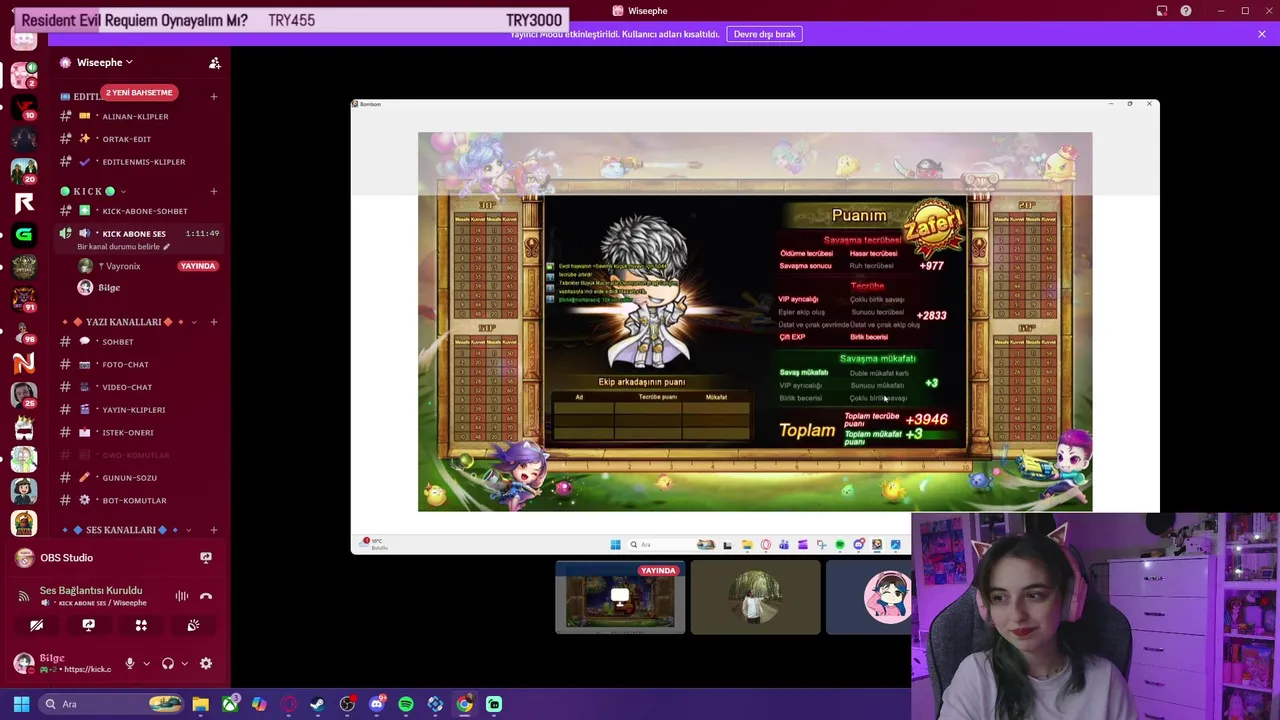
Task: Open the editlenmis-klipler channel
Action: pos(139,161)
